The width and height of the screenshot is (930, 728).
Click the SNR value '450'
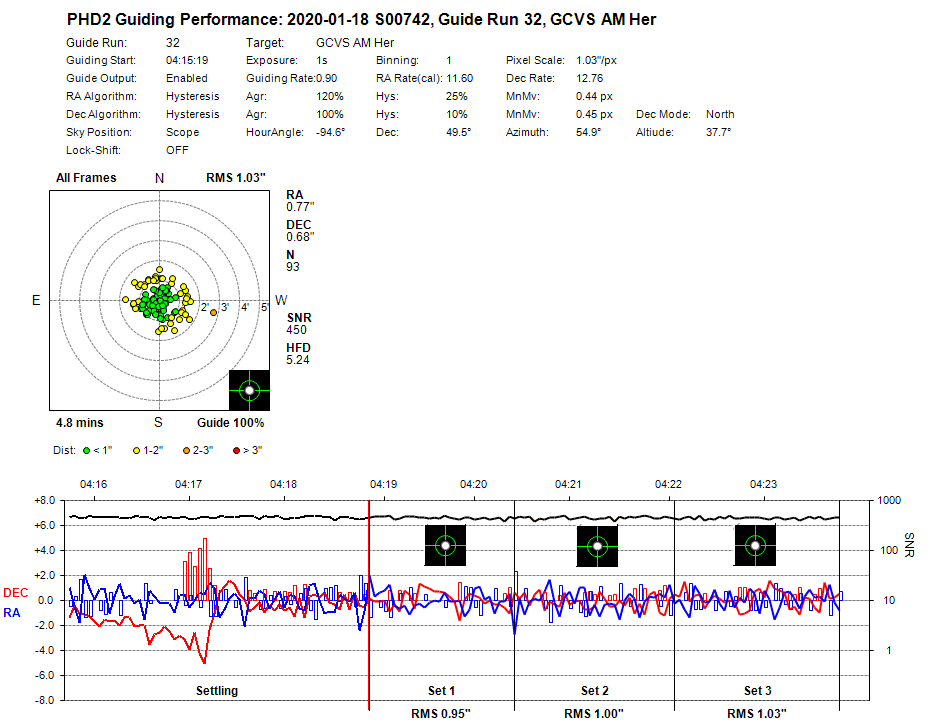pos(296,330)
